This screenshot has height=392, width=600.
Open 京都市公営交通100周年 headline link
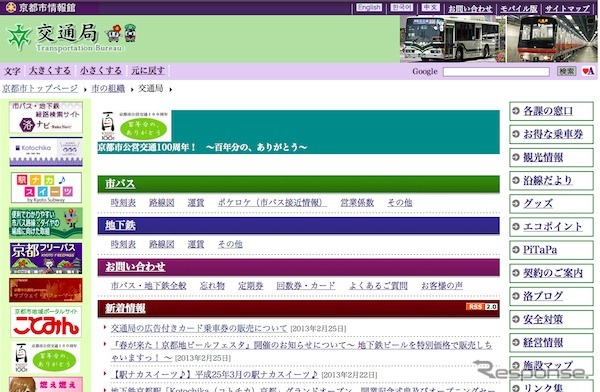click(202, 147)
